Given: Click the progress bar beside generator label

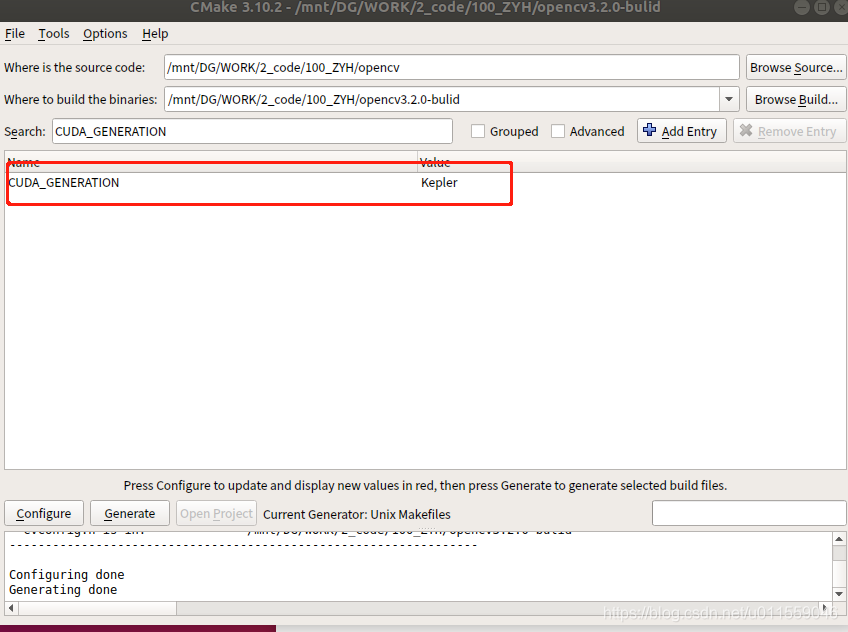Looking at the screenshot, I should [x=749, y=513].
